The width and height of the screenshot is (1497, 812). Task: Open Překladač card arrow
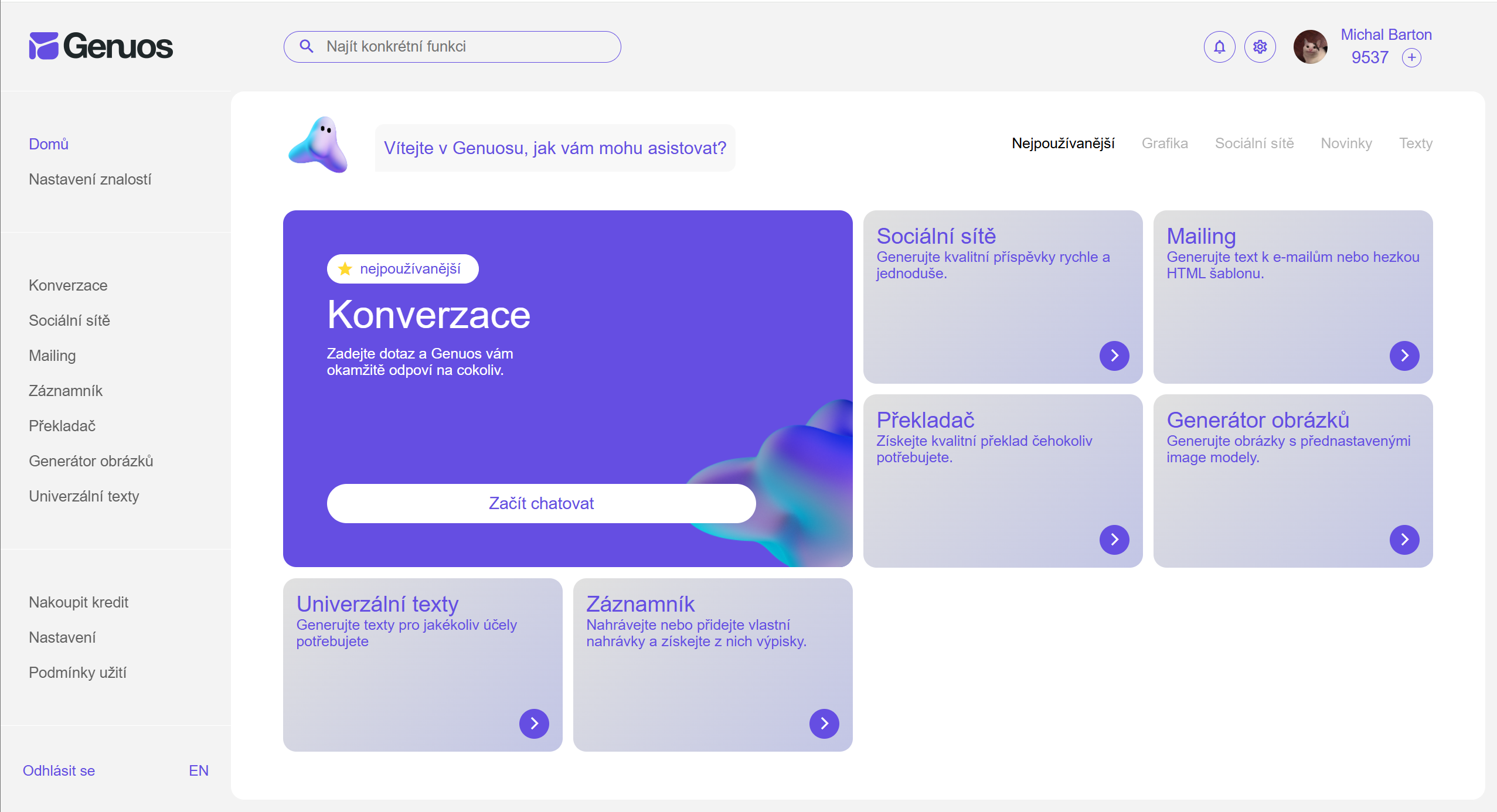click(1114, 540)
